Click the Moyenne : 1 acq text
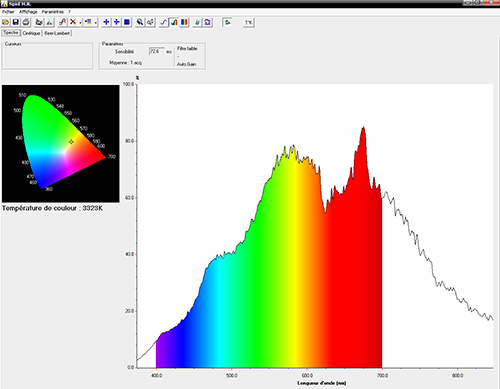Image resolution: width=500 pixels, height=389 pixels. pos(125,63)
